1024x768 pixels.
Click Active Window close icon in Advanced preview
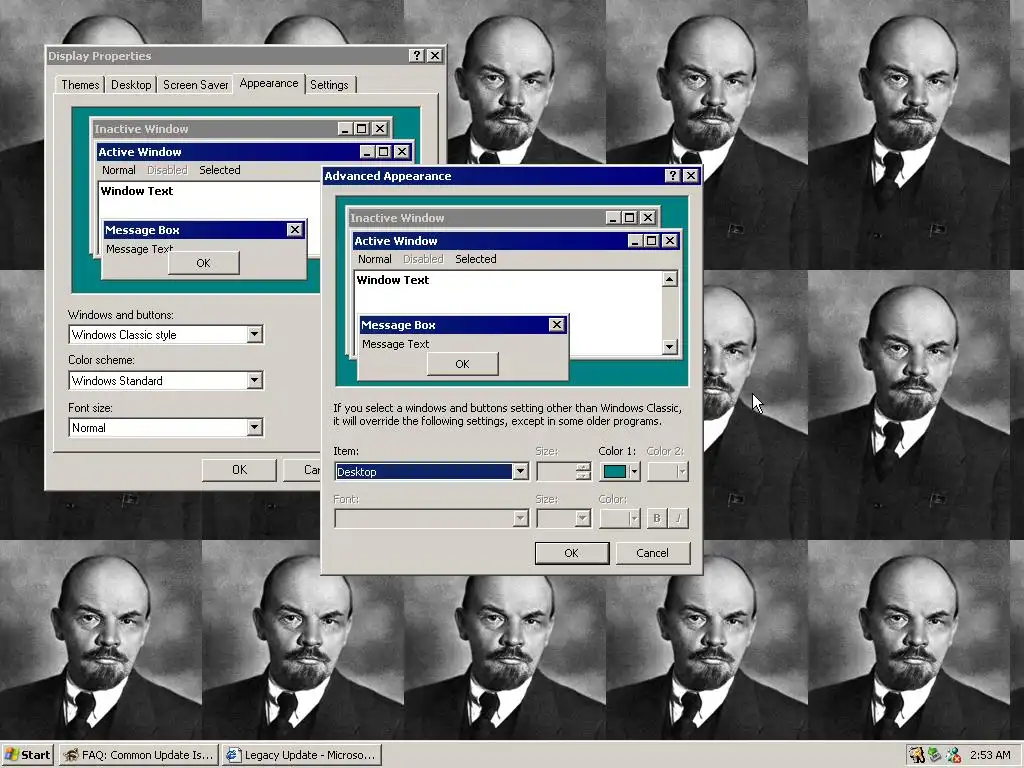click(x=669, y=241)
